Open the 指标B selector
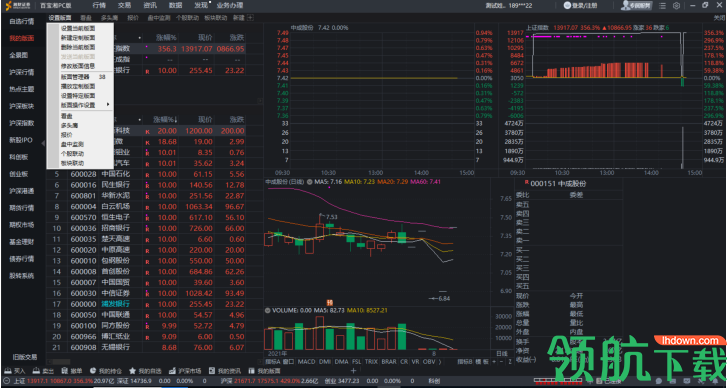The image size is (727, 388). (465, 362)
